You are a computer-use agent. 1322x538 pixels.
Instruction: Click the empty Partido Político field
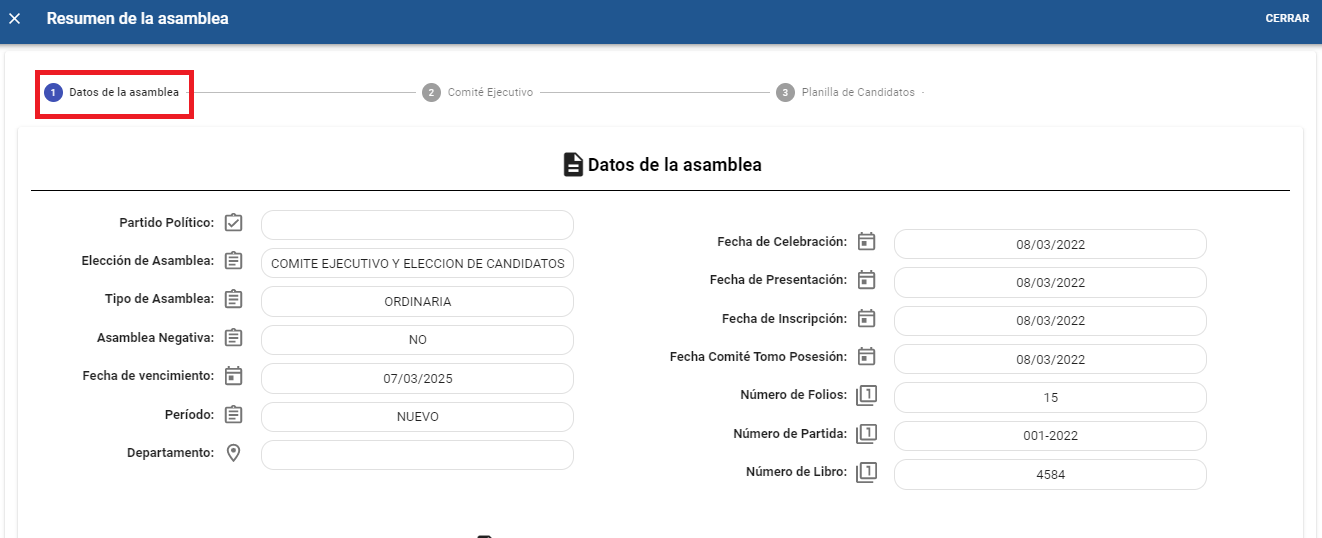[x=417, y=225]
